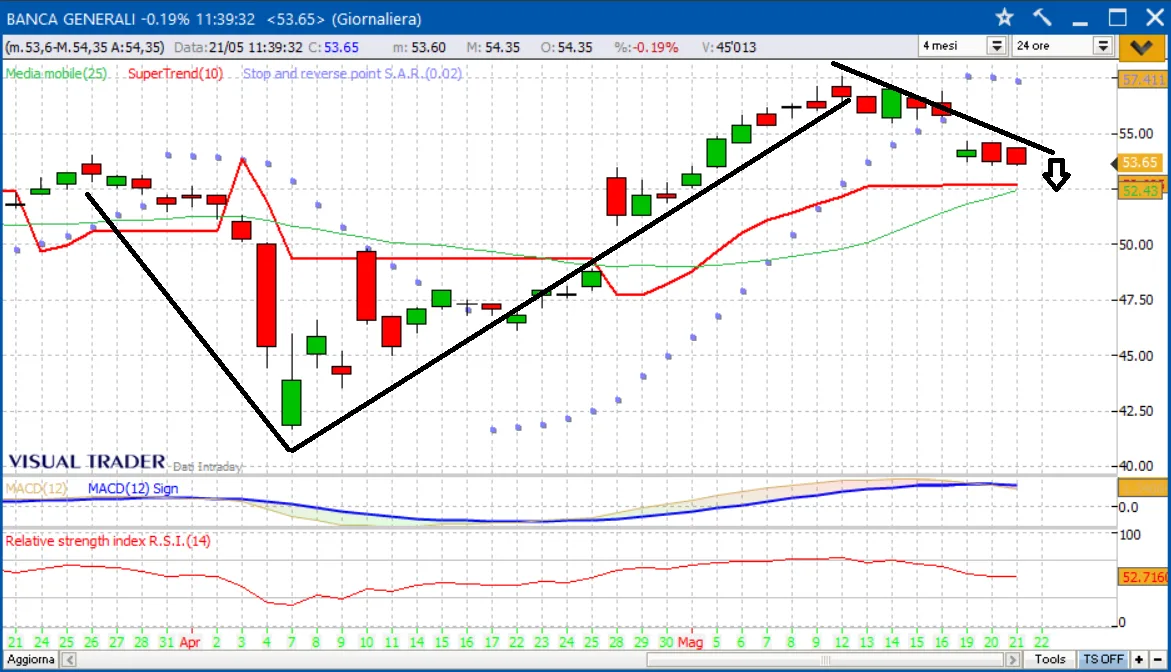Viewport: 1171px width, 672px height.
Task: Select the MACD(12) Sign label
Action: click(133, 488)
